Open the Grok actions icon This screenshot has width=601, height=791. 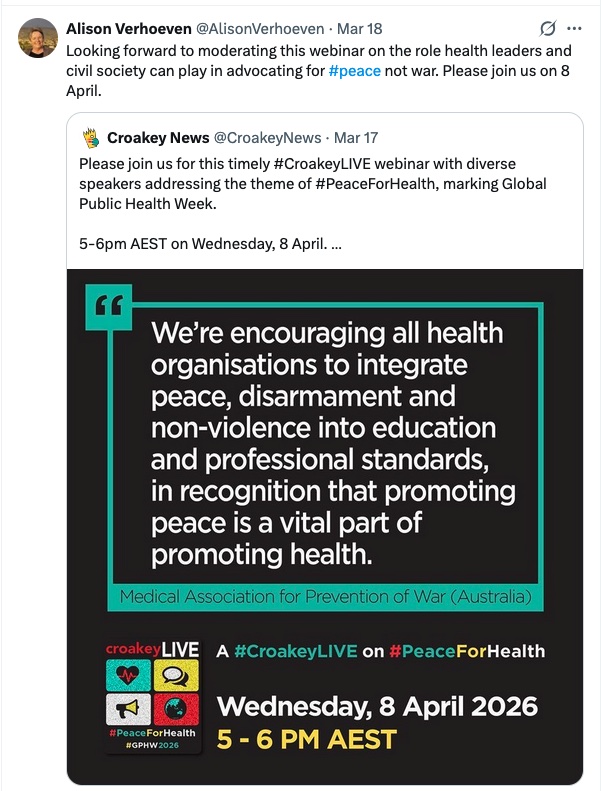coord(547,28)
